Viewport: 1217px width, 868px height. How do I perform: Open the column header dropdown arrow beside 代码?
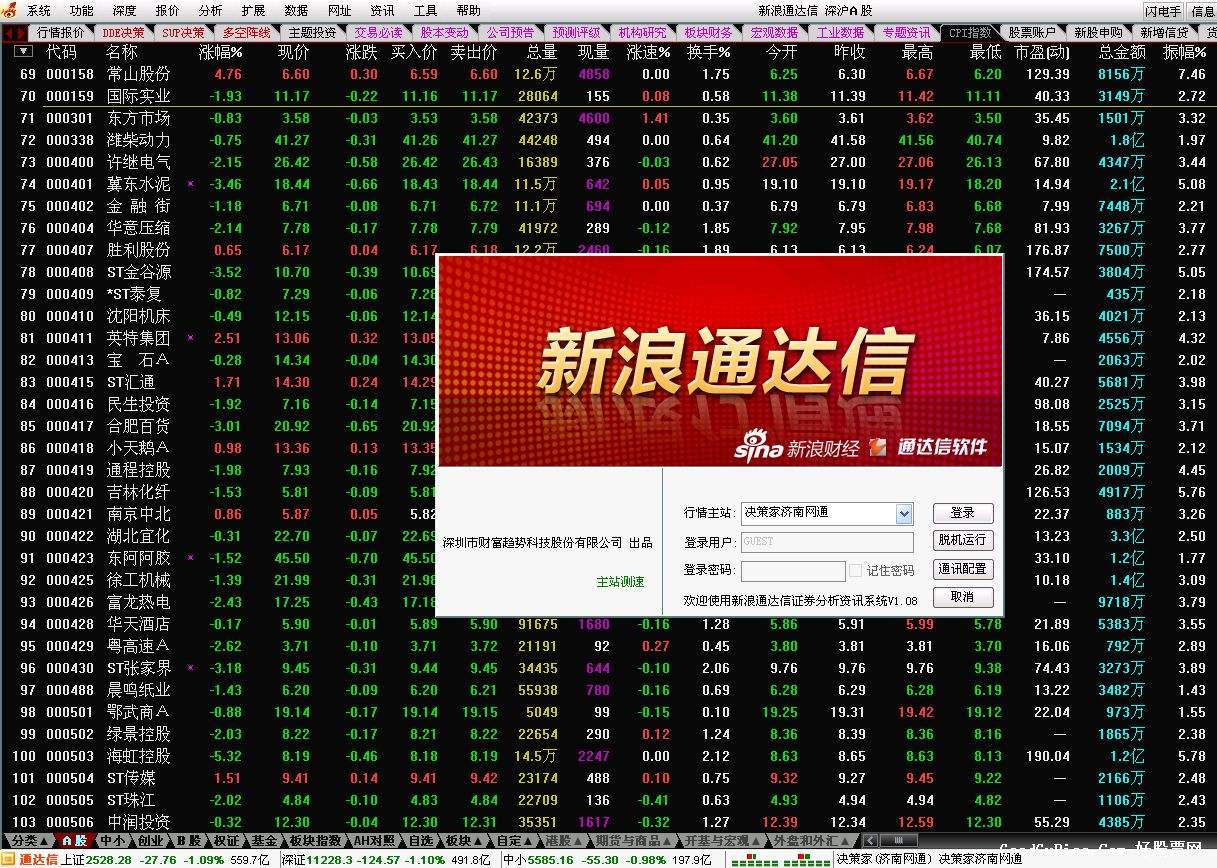click(x=23, y=51)
